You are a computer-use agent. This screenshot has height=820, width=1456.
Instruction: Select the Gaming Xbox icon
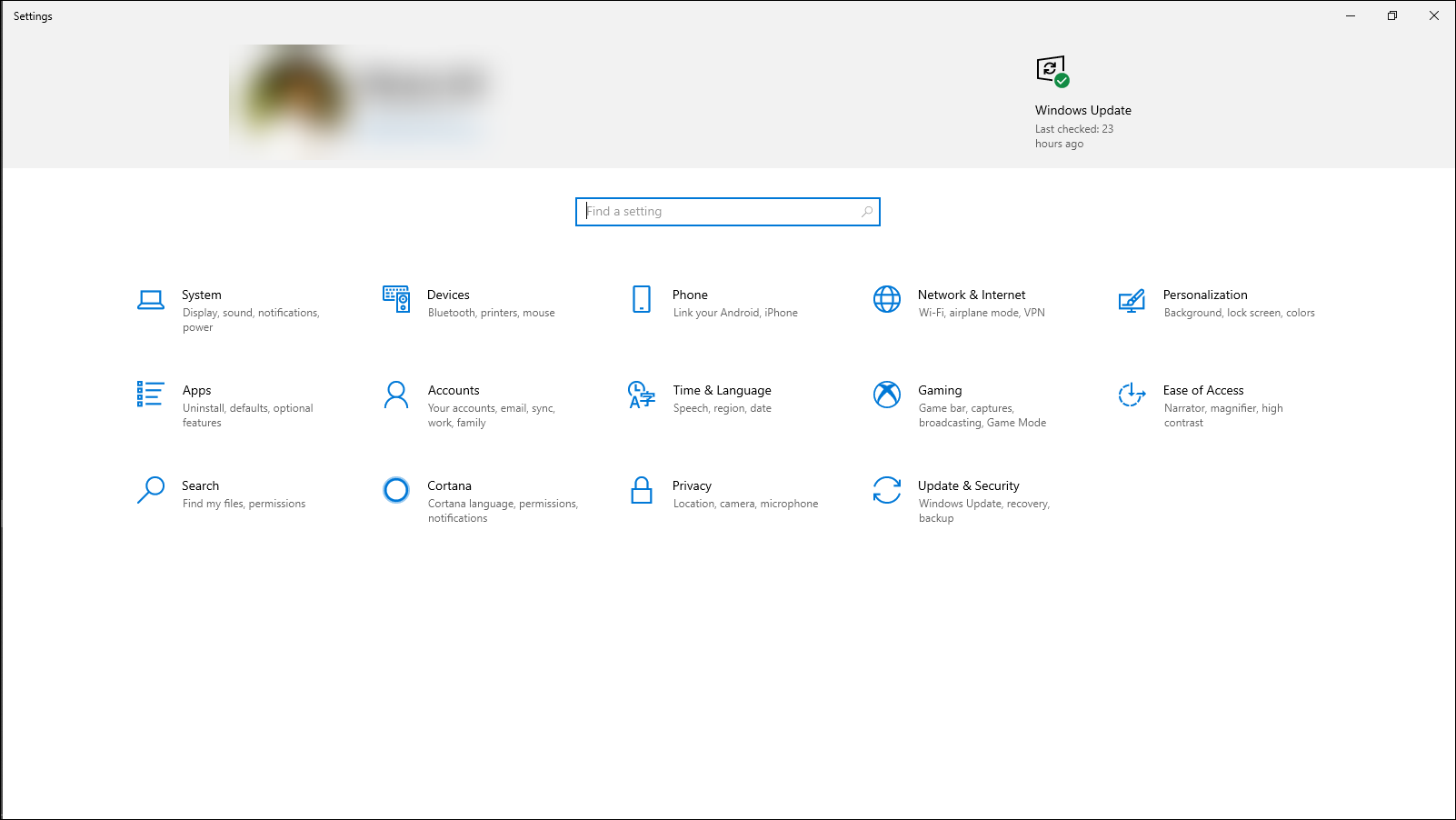887,395
